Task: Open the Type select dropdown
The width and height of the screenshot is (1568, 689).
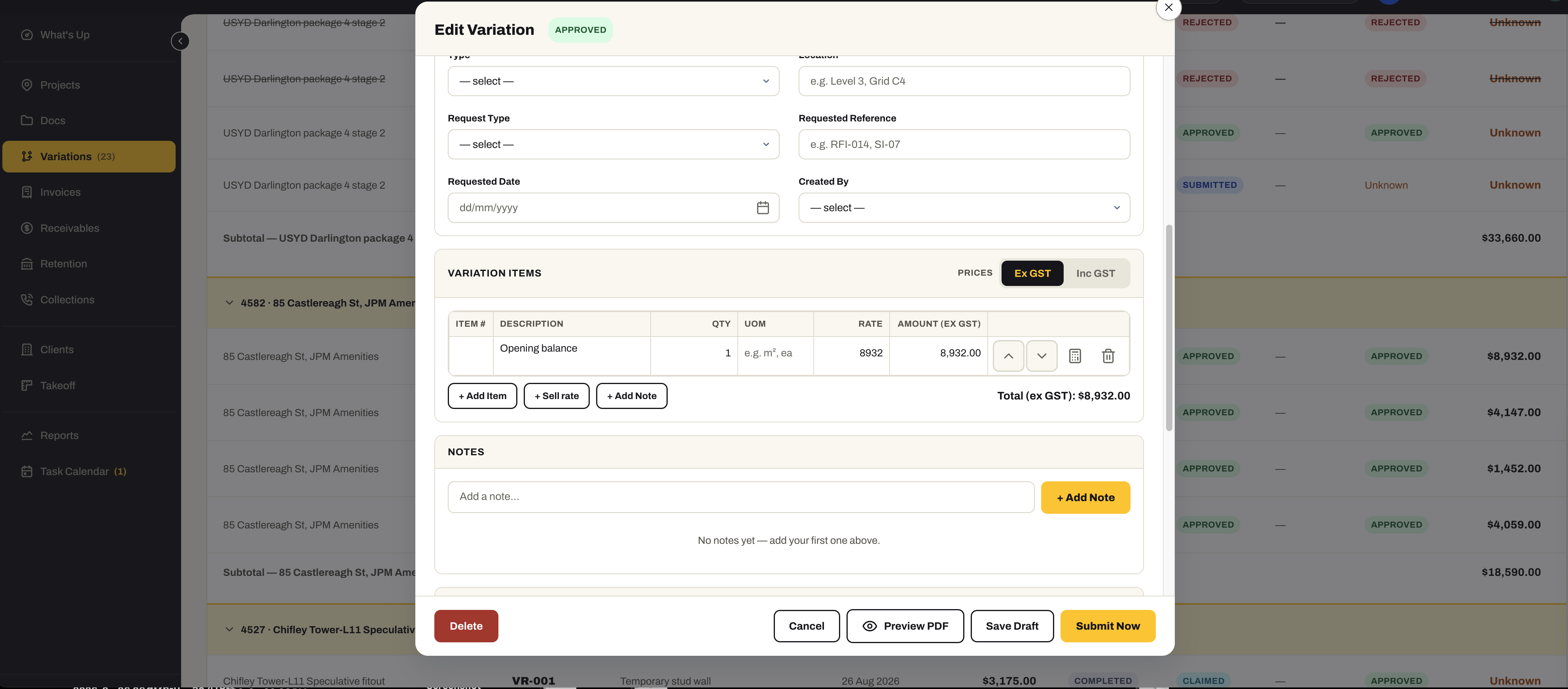Action: click(x=613, y=81)
